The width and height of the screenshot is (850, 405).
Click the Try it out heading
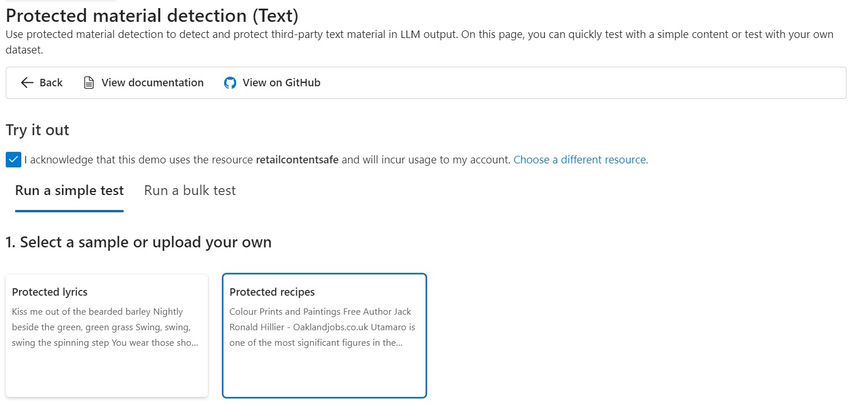pyautogui.click(x=37, y=131)
